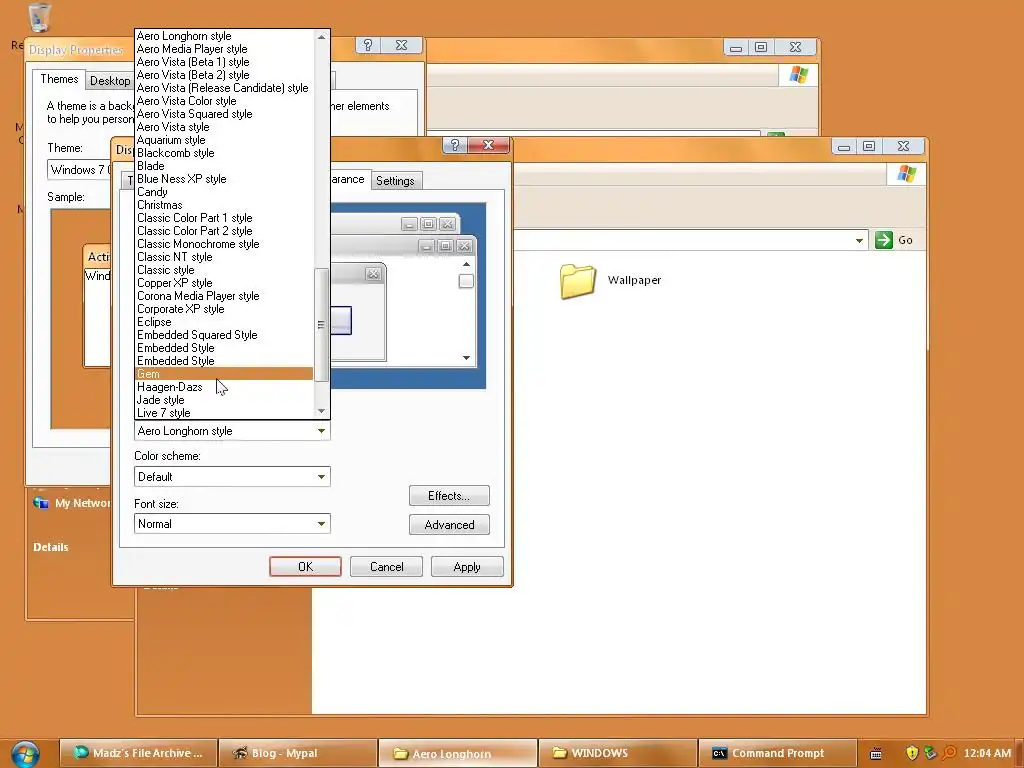Choose "Corporate XP style"
The width and height of the screenshot is (1024, 768).
click(x=223, y=309)
